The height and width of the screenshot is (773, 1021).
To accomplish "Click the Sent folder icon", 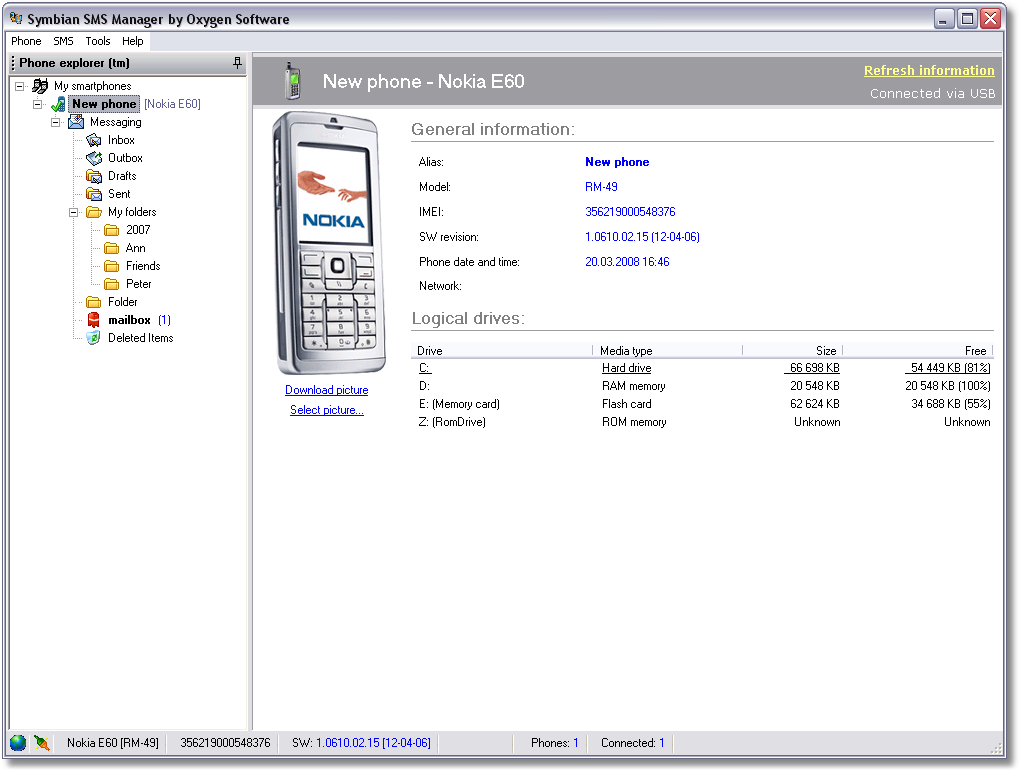I will pyautogui.click(x=94, y=194).
